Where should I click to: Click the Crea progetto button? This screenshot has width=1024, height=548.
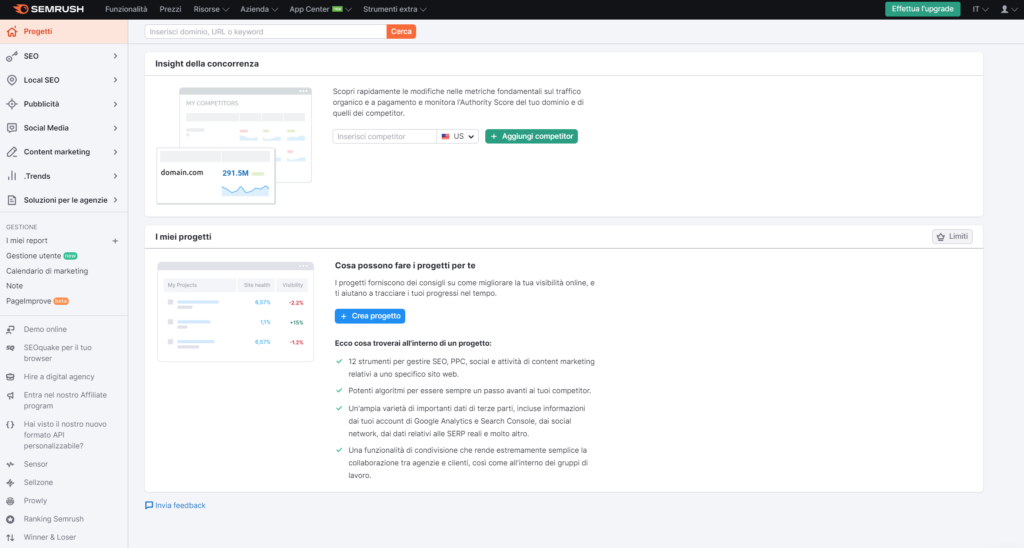(x=370, y=316)
